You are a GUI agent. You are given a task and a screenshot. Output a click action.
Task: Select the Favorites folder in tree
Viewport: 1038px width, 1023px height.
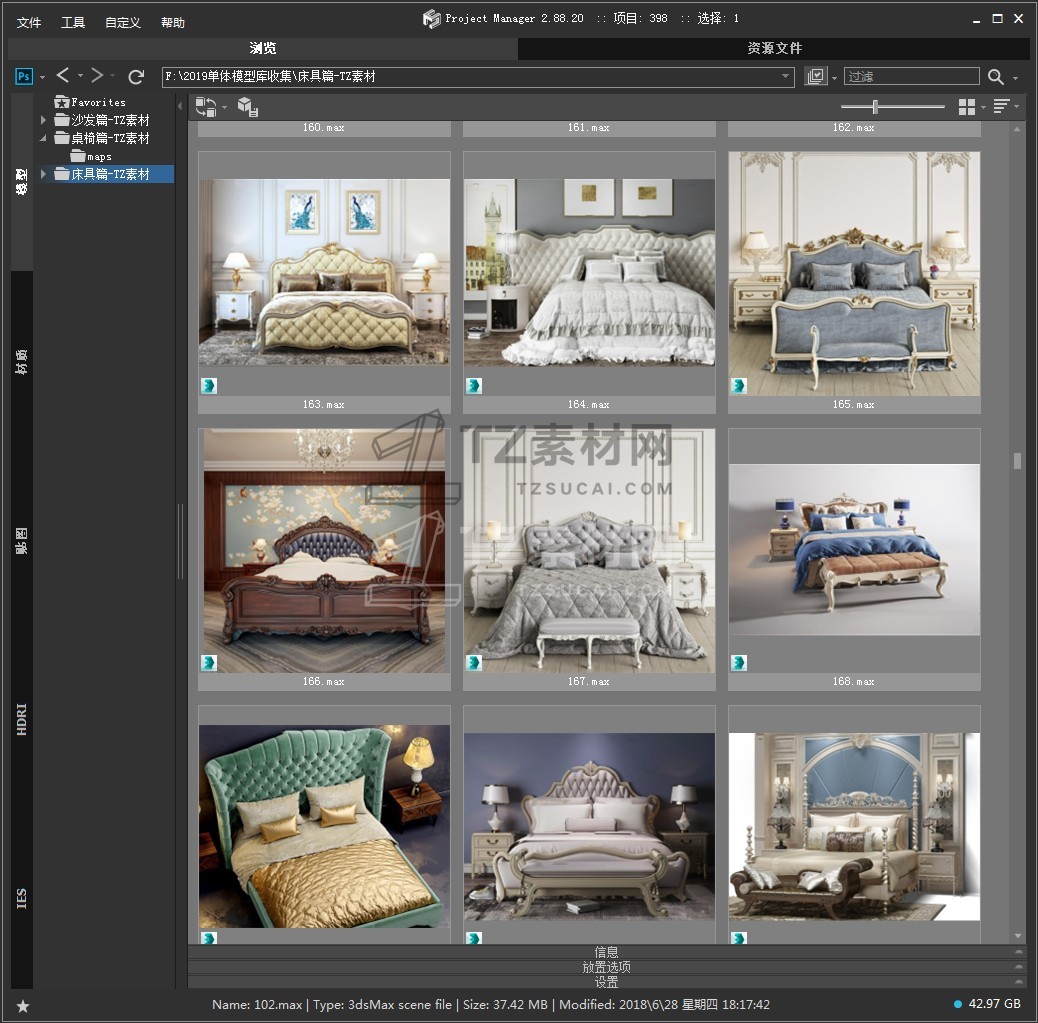pyautogui.click(x=97, y=102)
